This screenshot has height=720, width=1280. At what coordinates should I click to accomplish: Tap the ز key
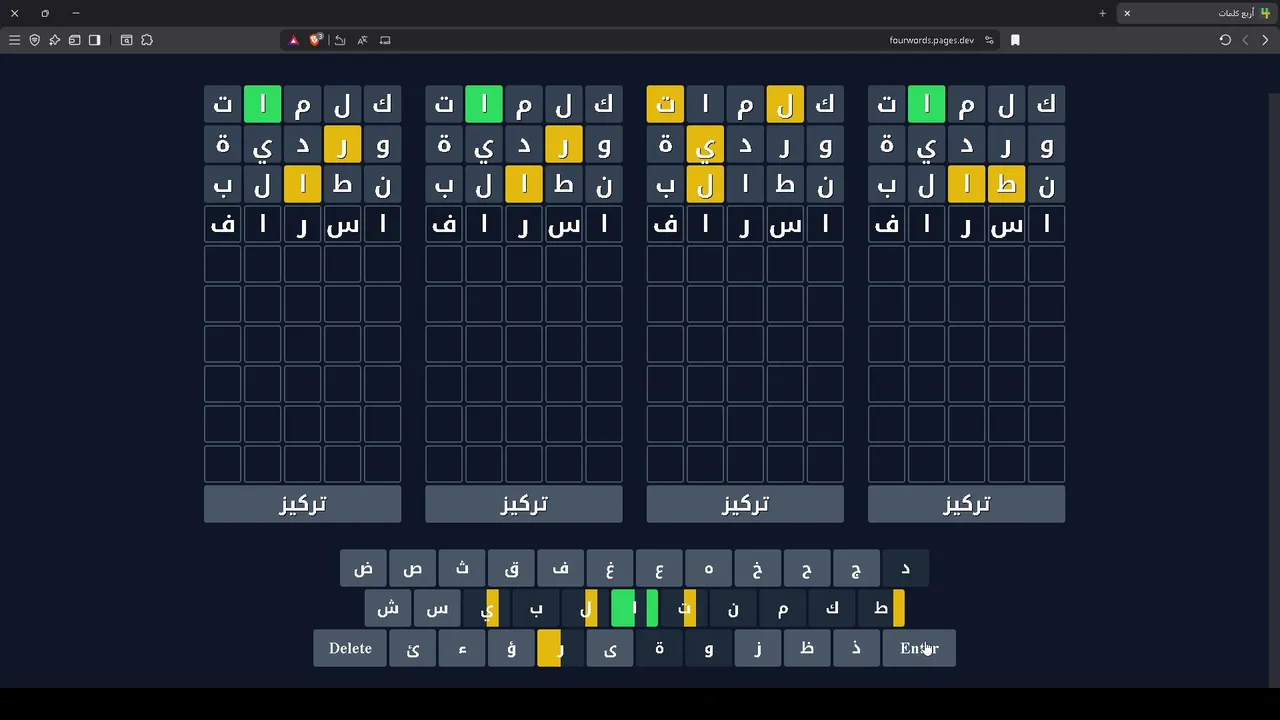[757, 648]
